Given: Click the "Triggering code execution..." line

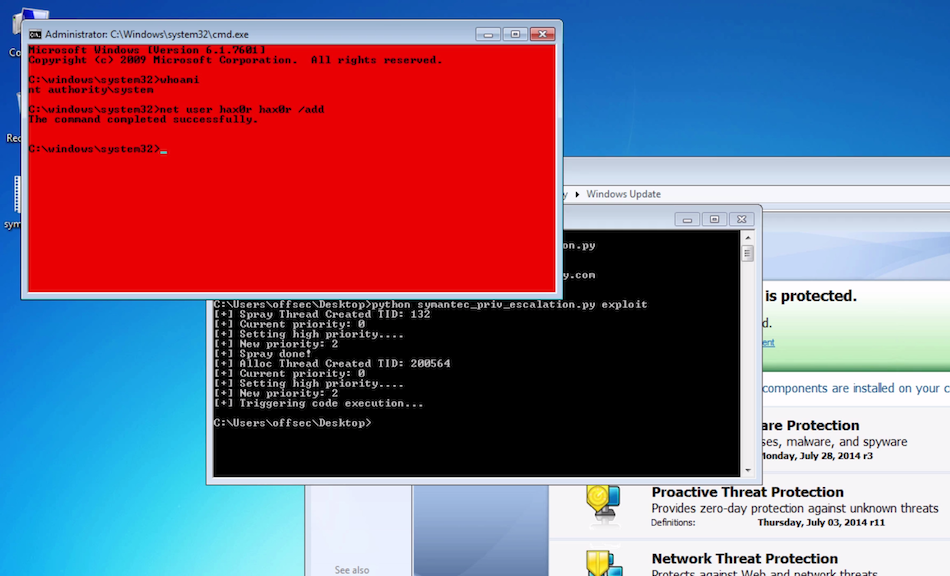Looking at the screenshot, I should pyautogui.click(x=319, y=403).
